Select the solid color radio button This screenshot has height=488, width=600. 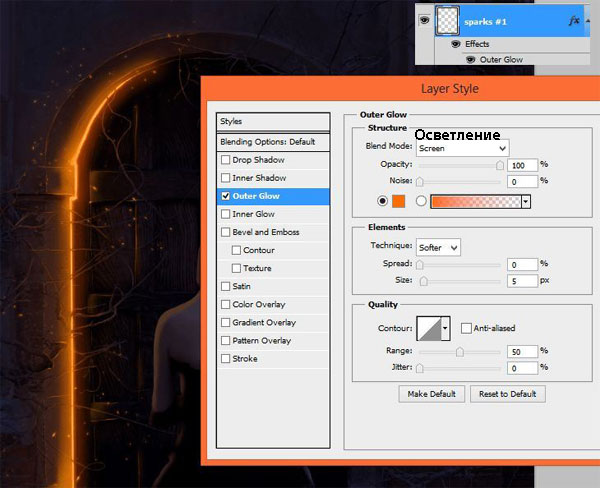coord(382,201)
